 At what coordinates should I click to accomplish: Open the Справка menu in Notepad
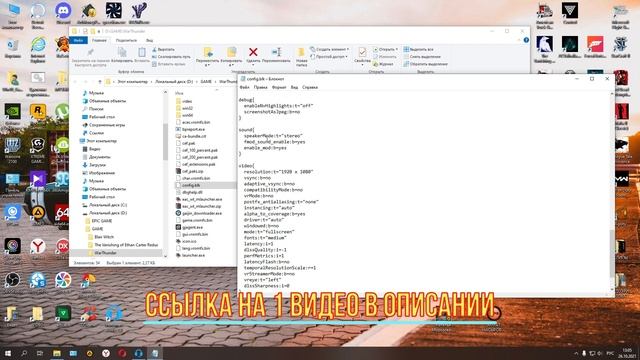click(310, 87)
